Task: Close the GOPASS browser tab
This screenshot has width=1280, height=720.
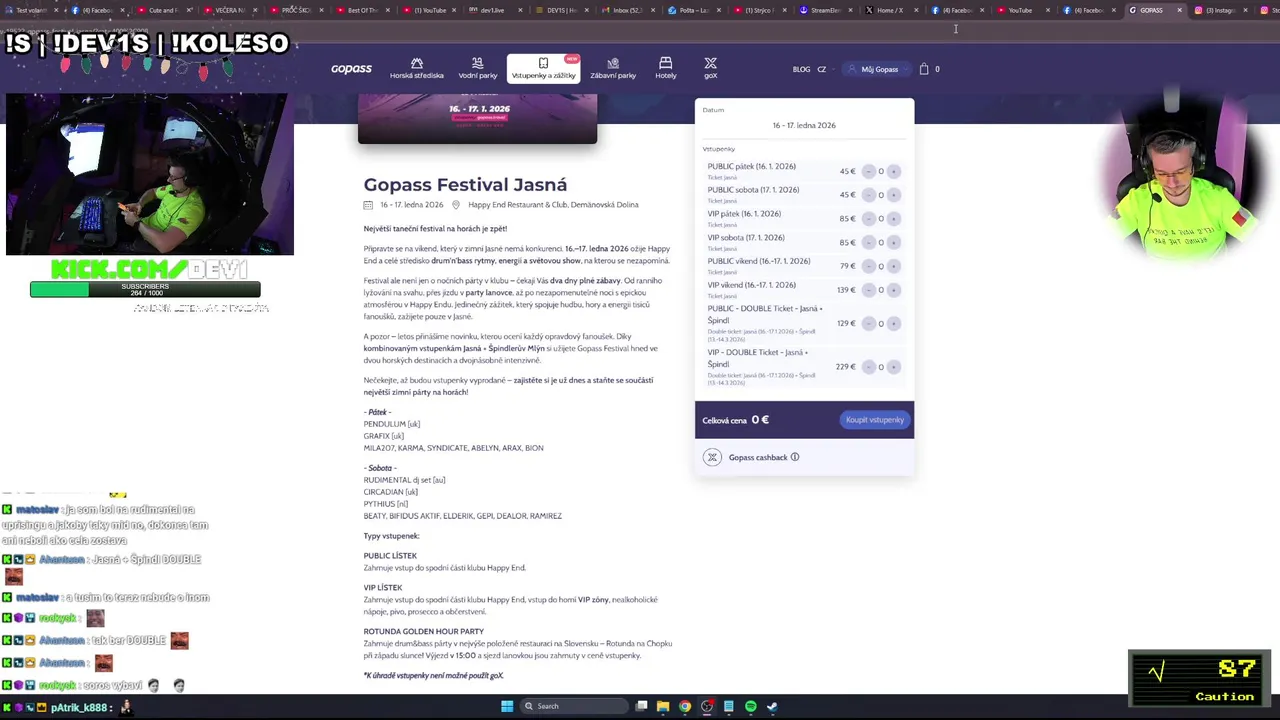Action: [1180, 10]
